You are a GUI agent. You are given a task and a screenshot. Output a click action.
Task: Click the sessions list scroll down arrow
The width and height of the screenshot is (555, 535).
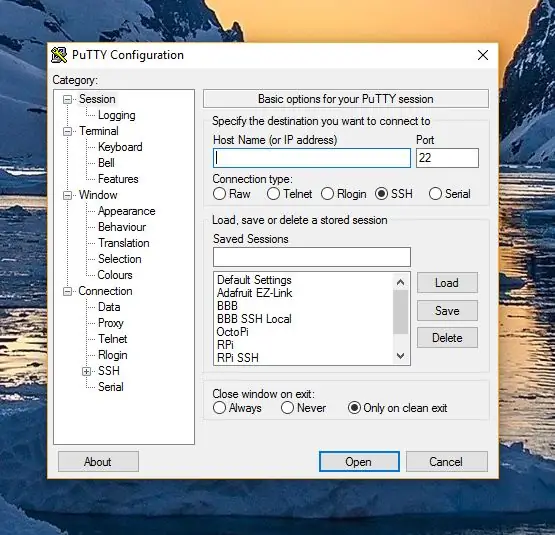401,355
